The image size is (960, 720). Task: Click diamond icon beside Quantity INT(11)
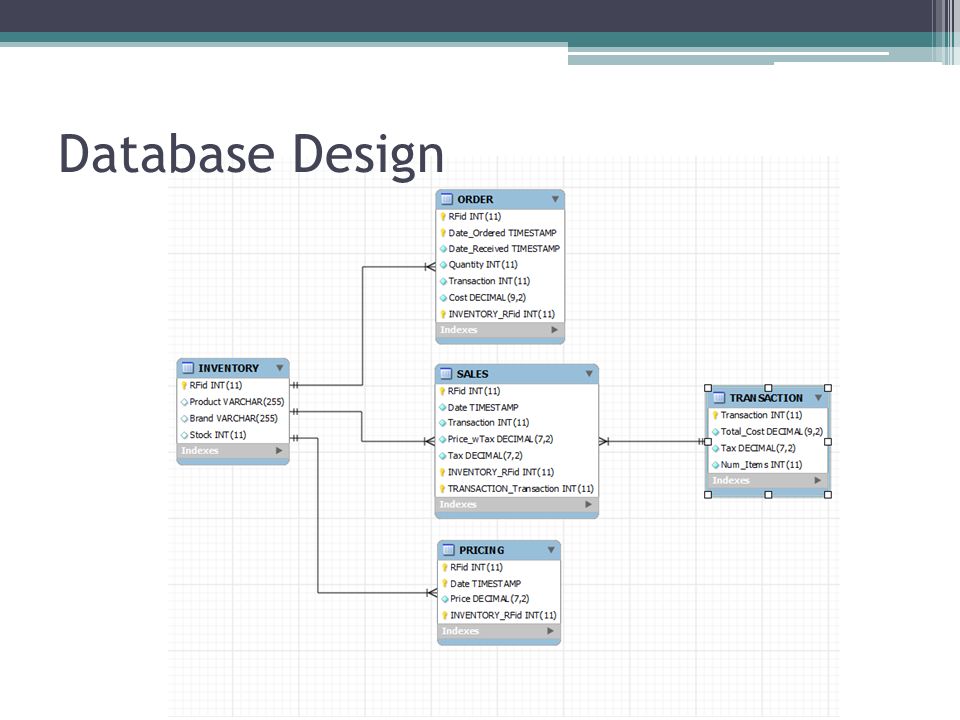[443, 265]
